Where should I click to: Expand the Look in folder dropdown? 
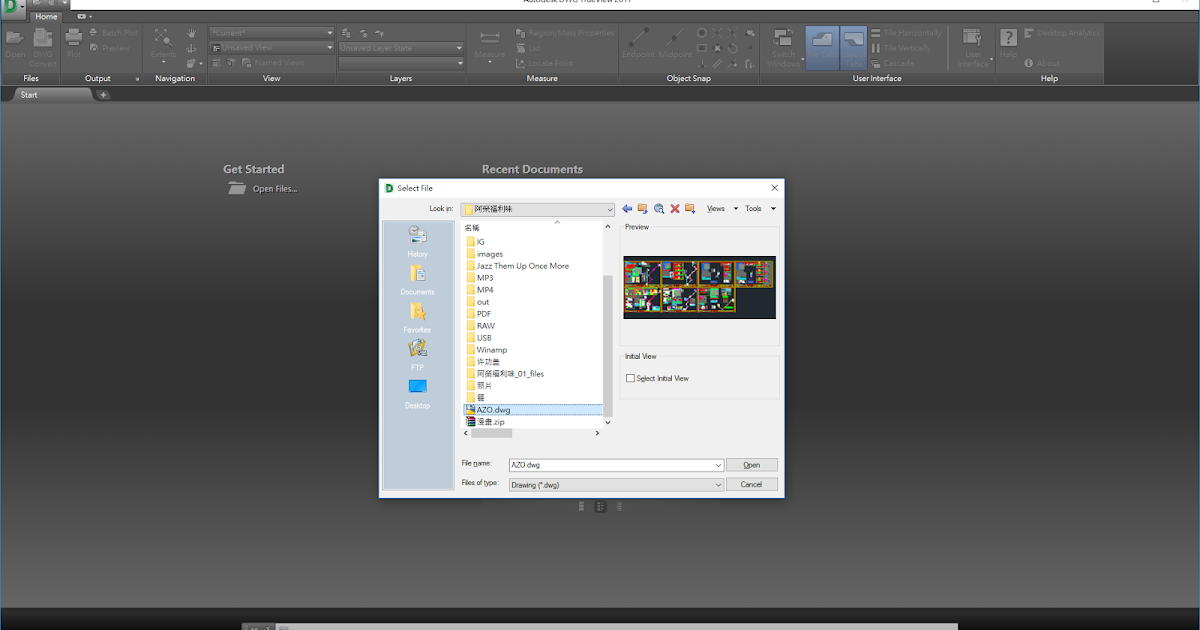tap(609, 209)
